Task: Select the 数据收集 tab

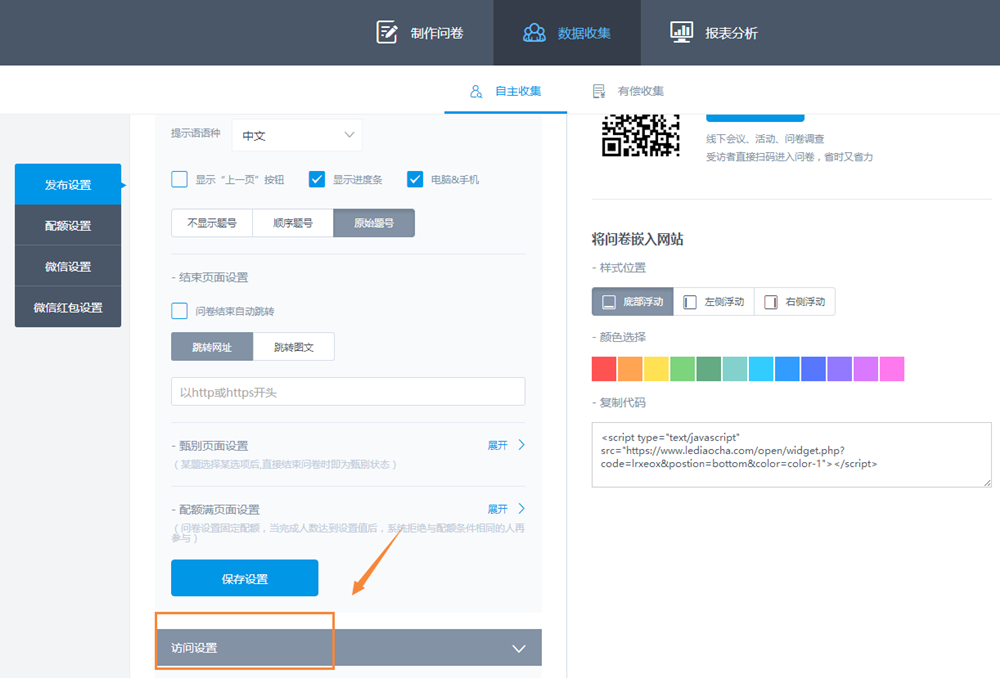Action: click(567, 33)
